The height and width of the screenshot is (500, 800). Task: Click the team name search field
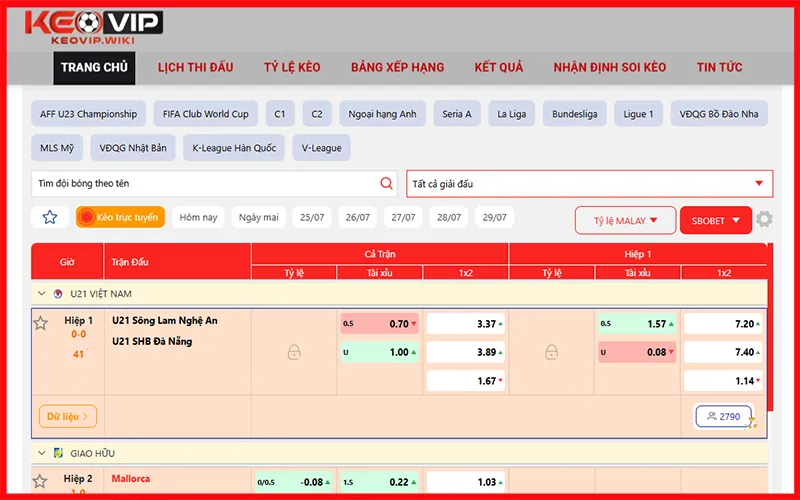click(x=205, y=184)
